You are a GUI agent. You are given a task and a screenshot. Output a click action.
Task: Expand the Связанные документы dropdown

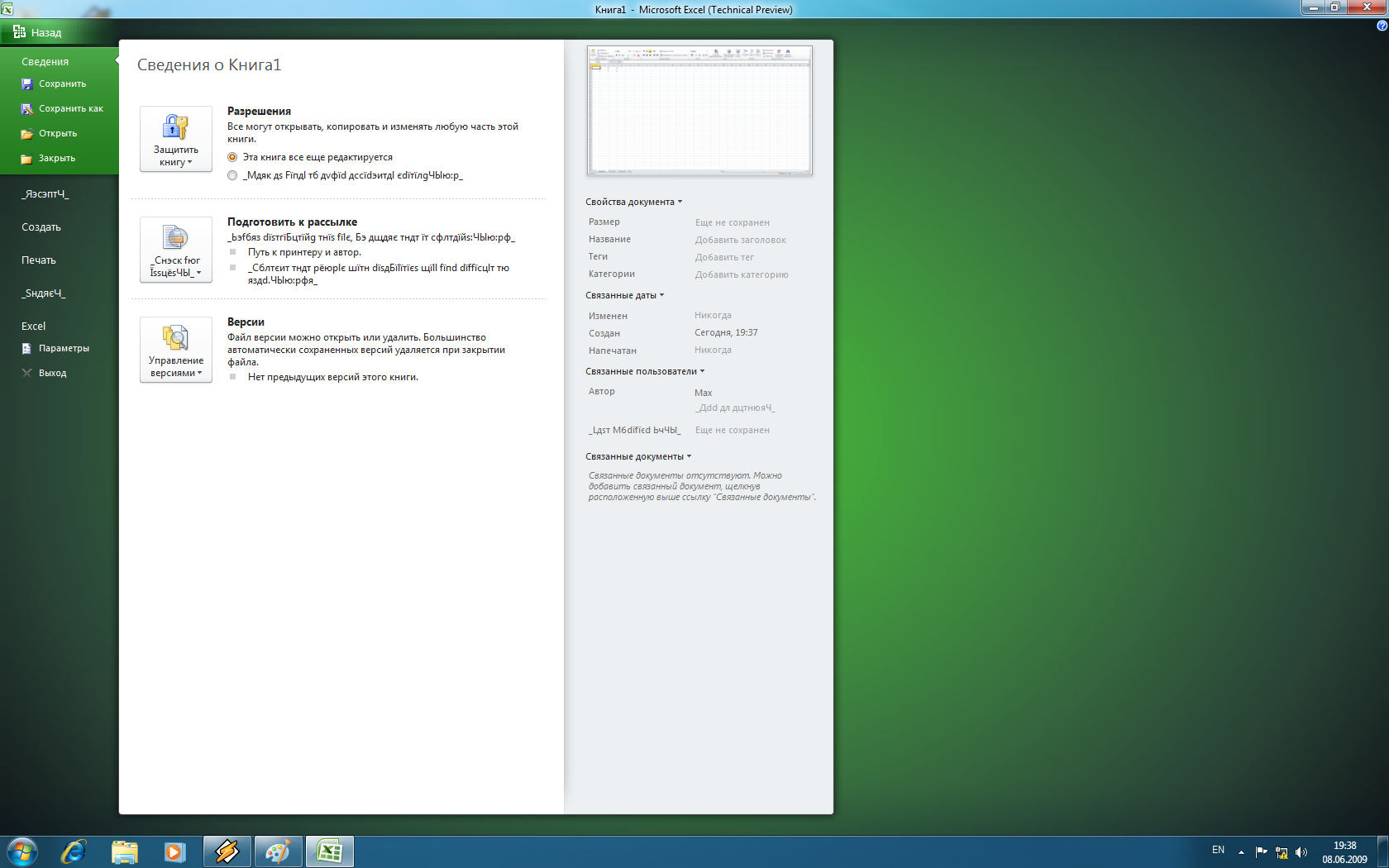(x=638, y=456)
